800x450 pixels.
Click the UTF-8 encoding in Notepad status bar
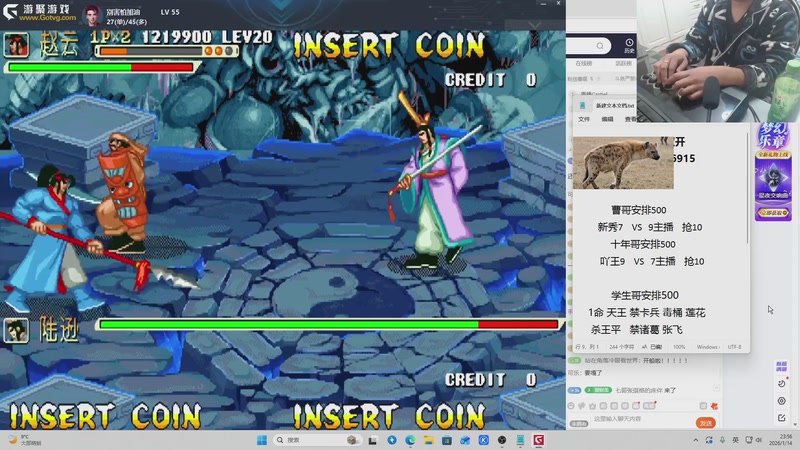[734, 347]
